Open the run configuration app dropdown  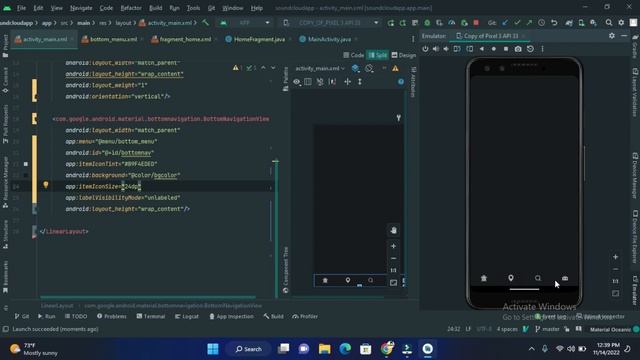(245, 23)
